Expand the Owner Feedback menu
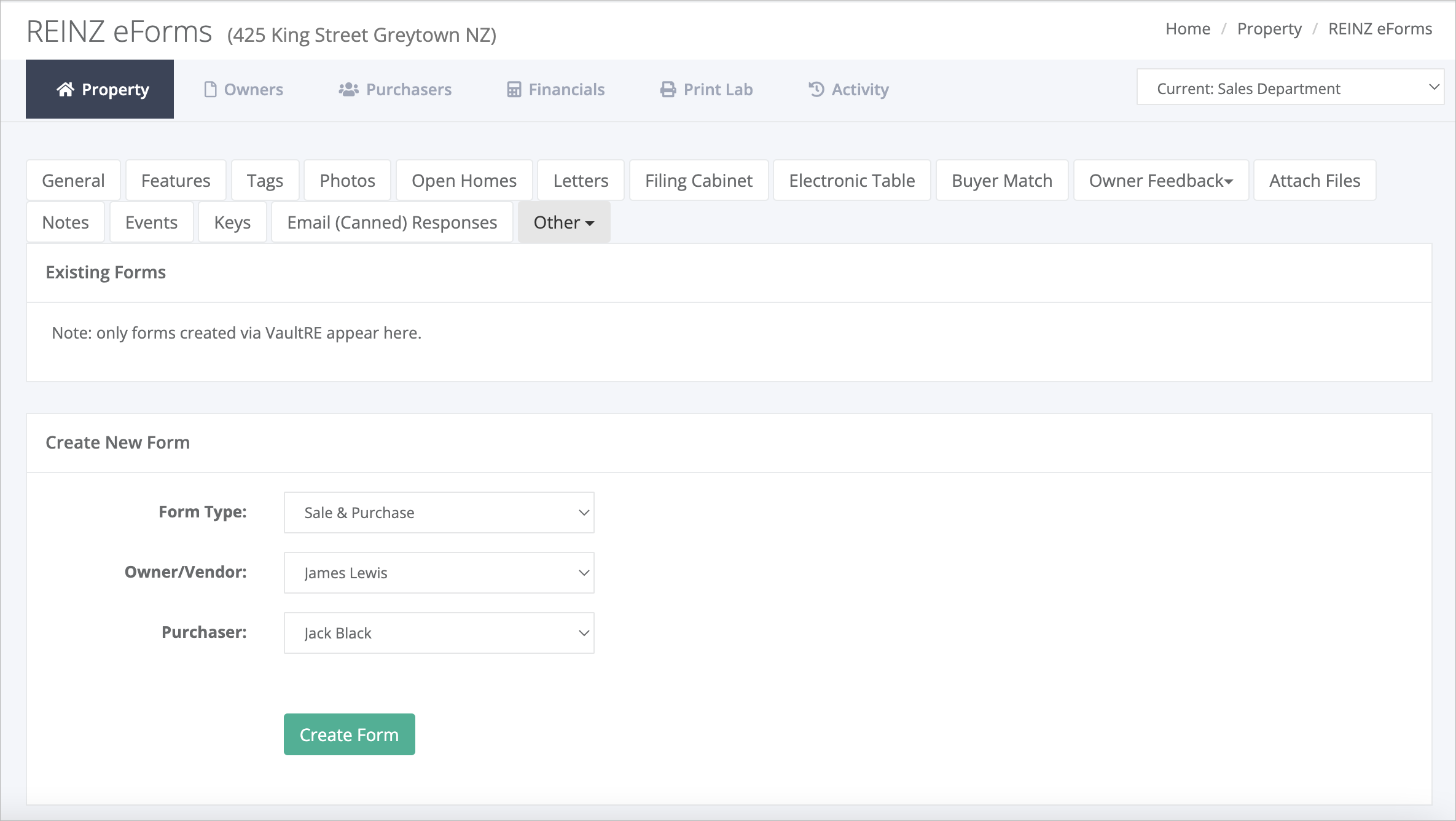 [x=1160, y=180]
